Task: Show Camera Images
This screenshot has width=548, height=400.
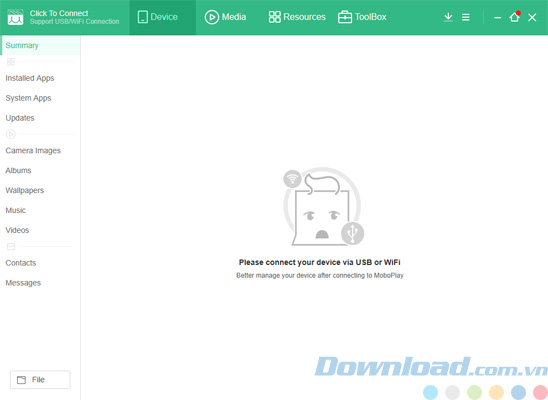Action: (33, 151)
